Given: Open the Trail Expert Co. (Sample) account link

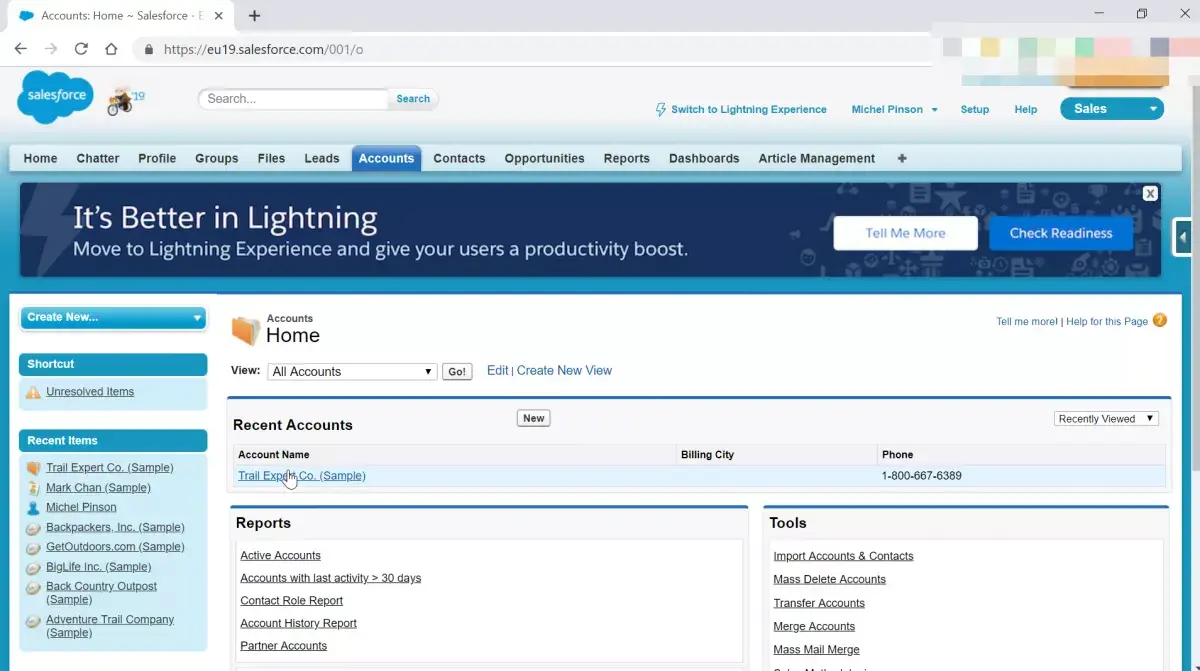Looking at the screenshot, I should coord(302,476).
